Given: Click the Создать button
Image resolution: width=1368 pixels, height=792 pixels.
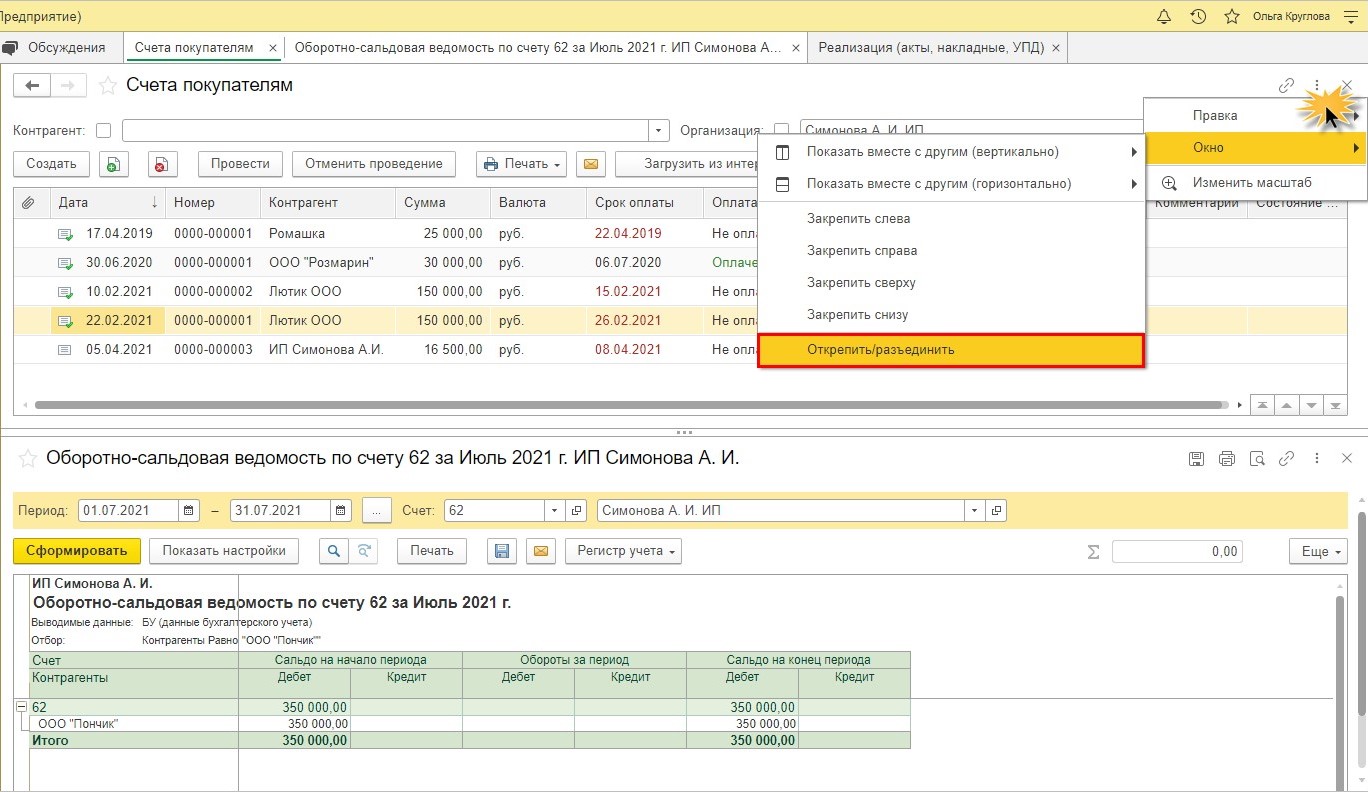Looking at the screenshot, I should pos(51,164).
